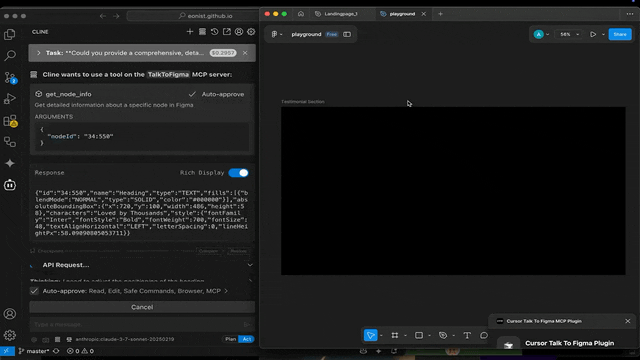Click the Share button in Figma
This screenshot has width=640, height=360.
[x=620, y=34]
